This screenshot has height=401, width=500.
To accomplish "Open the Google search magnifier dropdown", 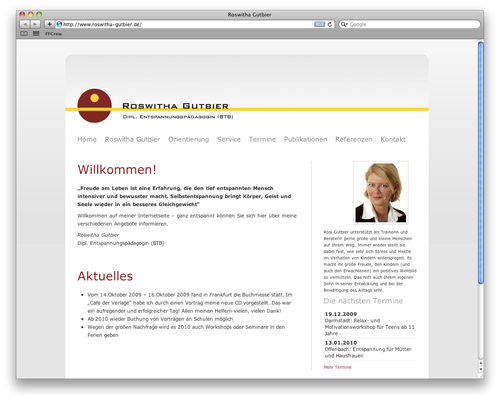I will point(344,24).
